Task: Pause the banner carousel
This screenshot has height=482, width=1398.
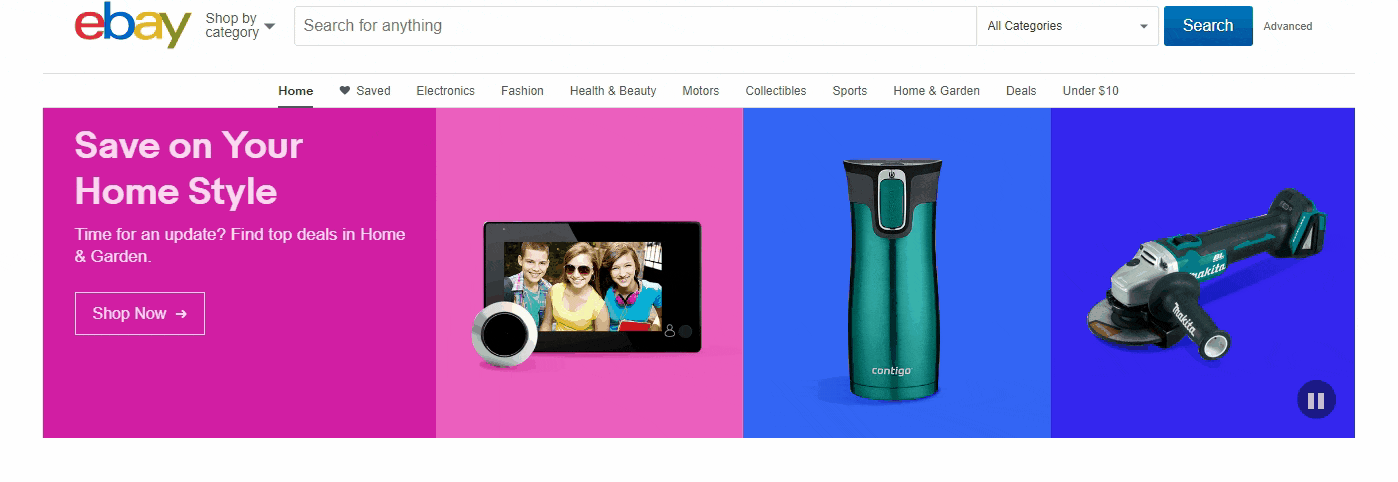Action: 1316,400
